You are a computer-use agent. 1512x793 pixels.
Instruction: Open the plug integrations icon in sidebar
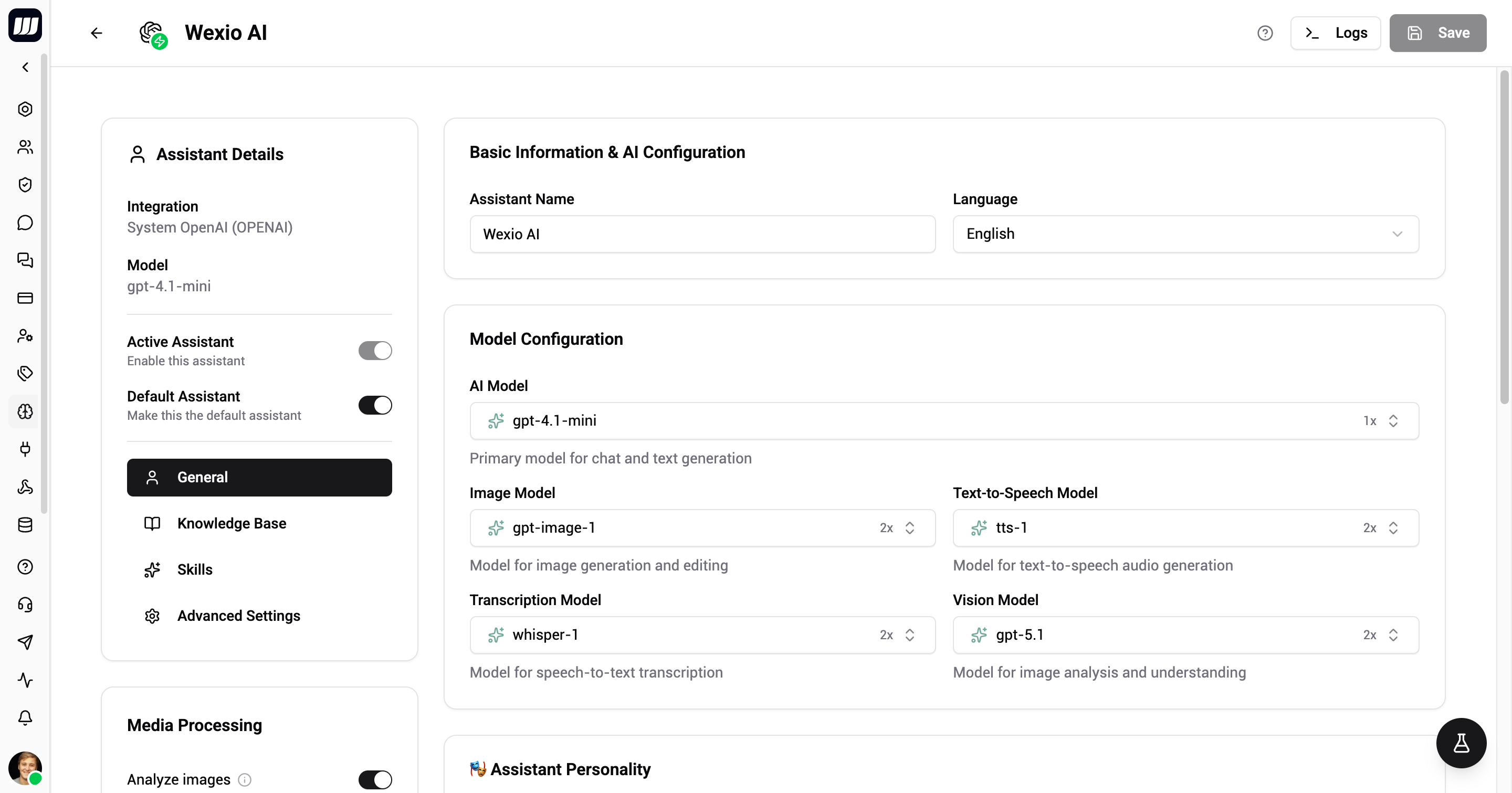coord(25,449)
